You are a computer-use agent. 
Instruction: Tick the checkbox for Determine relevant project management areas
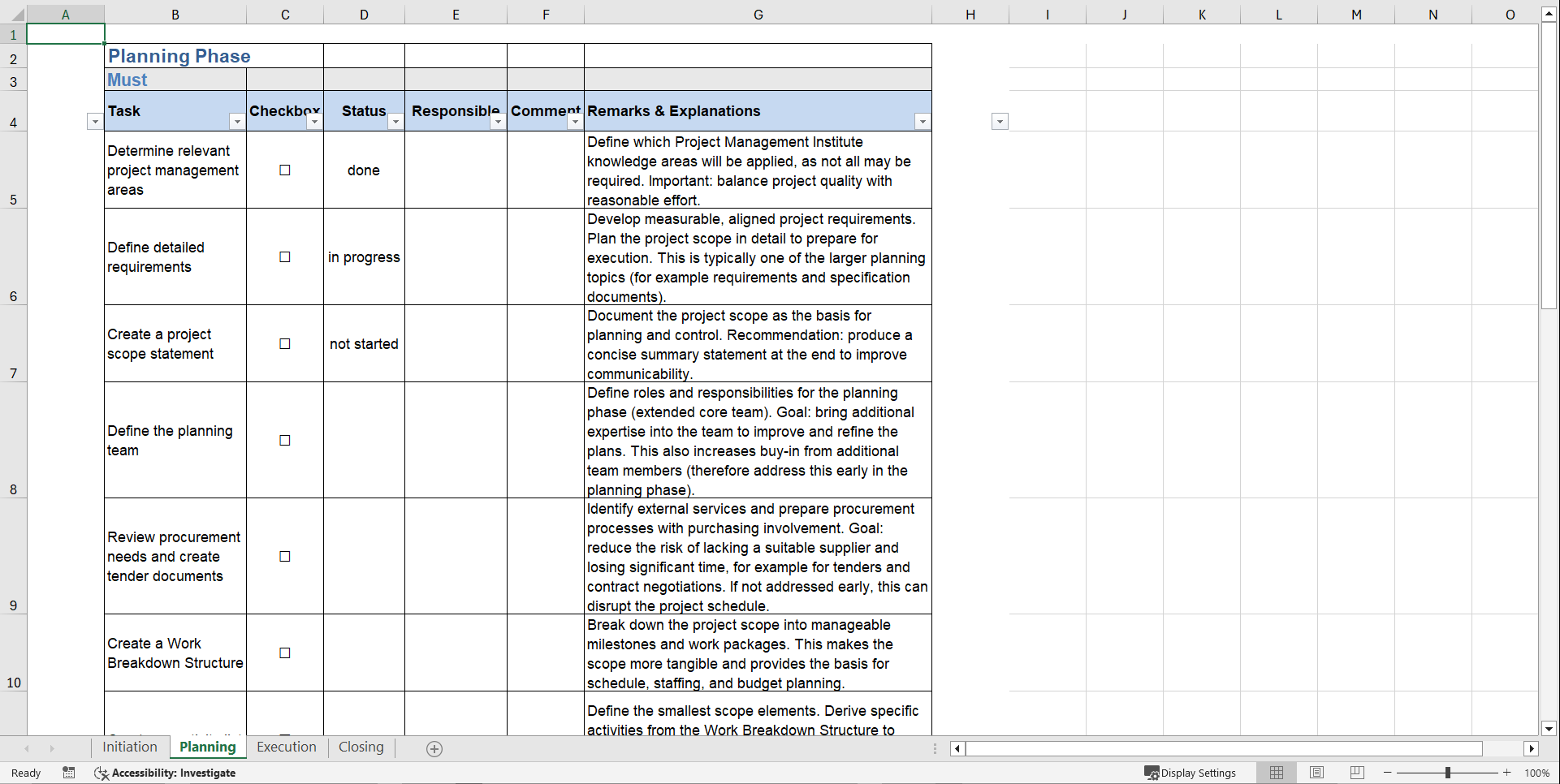tap(285, 170)
